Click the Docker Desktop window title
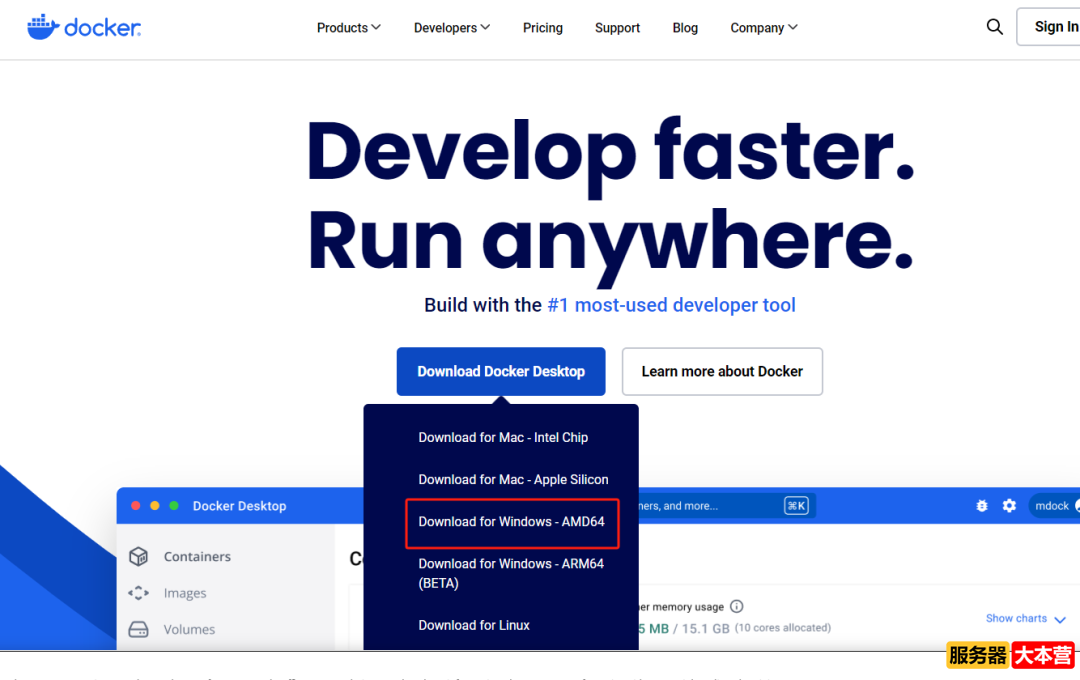Image resolution: width=1080 pixels, height=680 pixels. pos(239,506)
